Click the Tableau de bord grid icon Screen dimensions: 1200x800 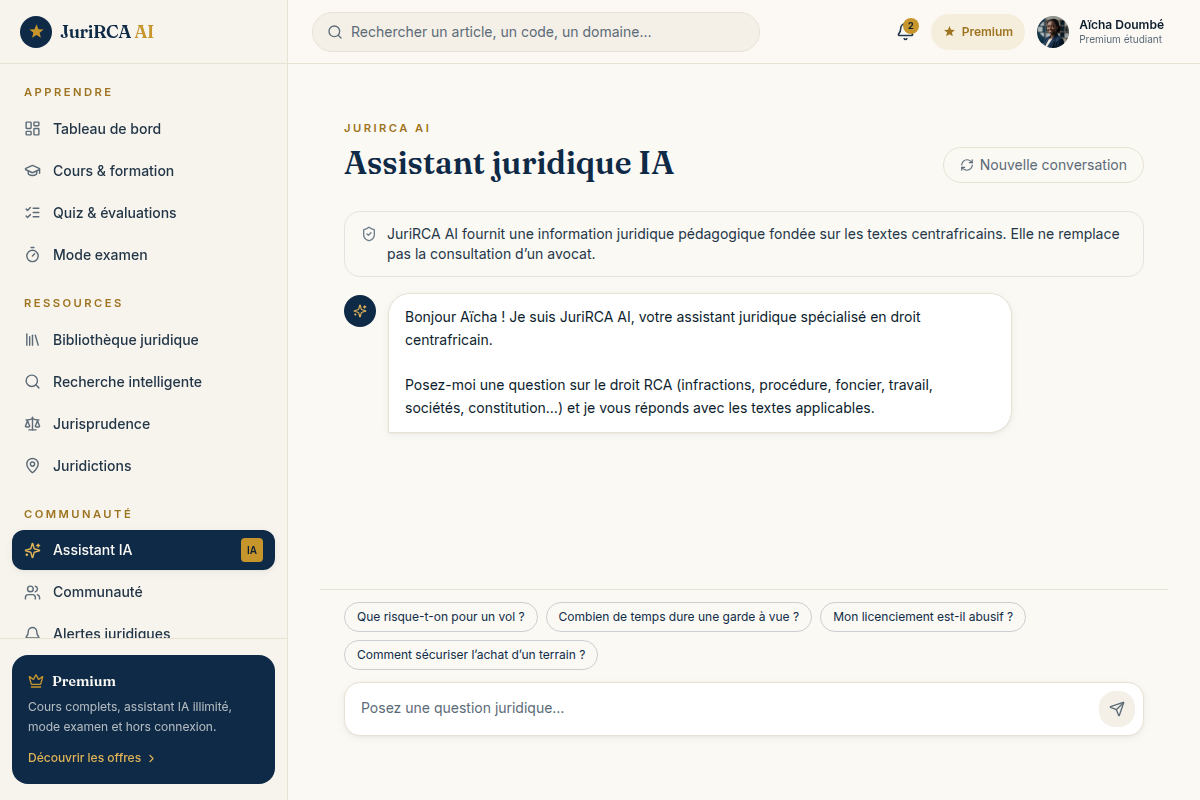(x=32, y=129)
